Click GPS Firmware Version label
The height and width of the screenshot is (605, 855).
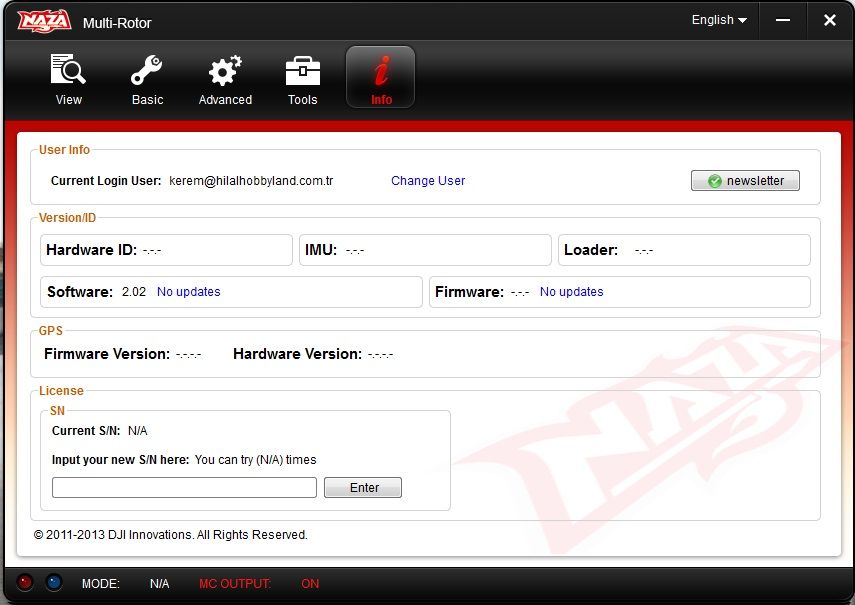[107, 354]
